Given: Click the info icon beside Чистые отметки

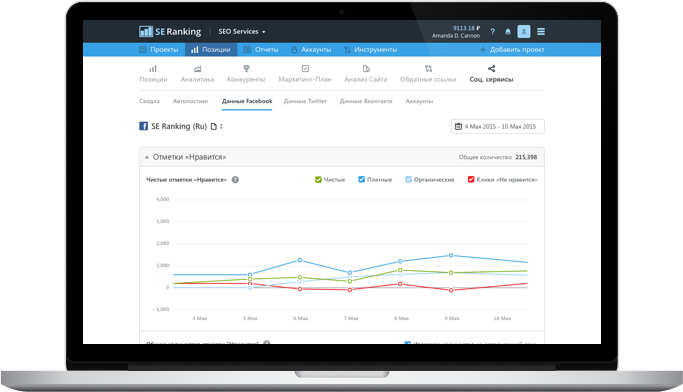Looking at the screenshot, I should 235,179.
